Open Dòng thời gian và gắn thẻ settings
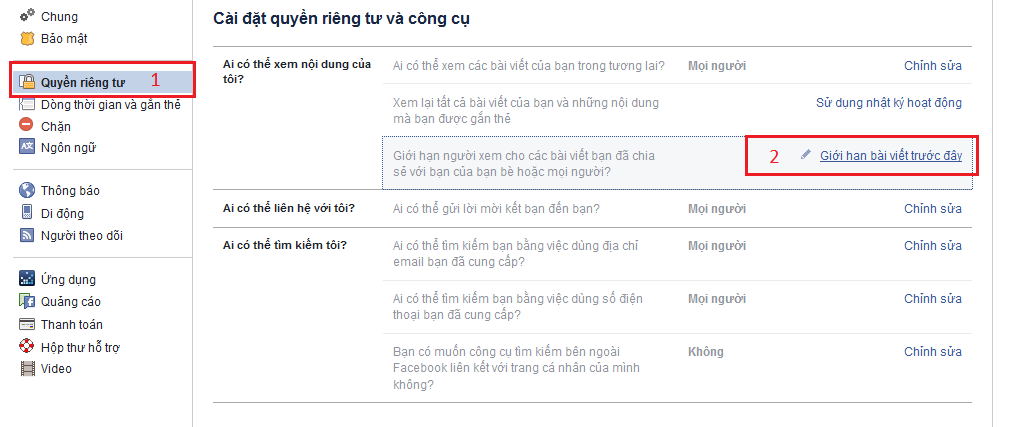Viewport: 1013px width, 427px height. coord(110,104)
